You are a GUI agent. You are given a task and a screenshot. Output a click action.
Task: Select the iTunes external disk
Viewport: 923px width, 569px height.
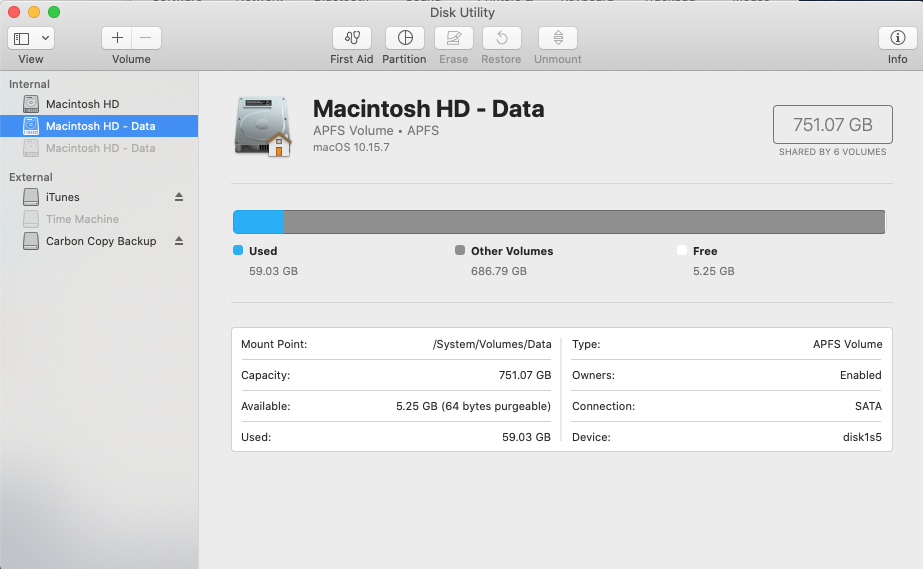coord(99,197)
